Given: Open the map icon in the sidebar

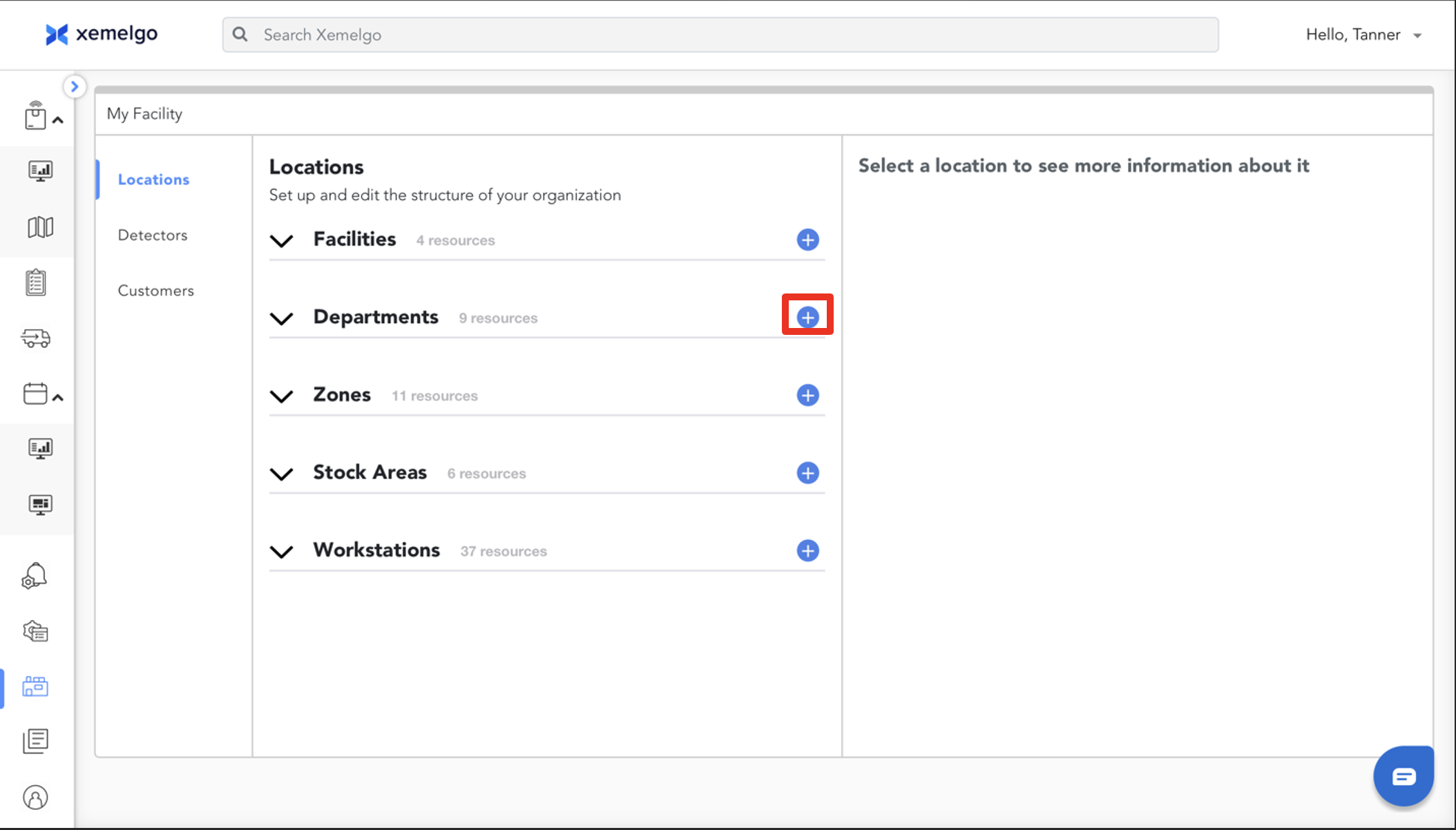Looking at the screenshot, I should click(x=40, y=227).
